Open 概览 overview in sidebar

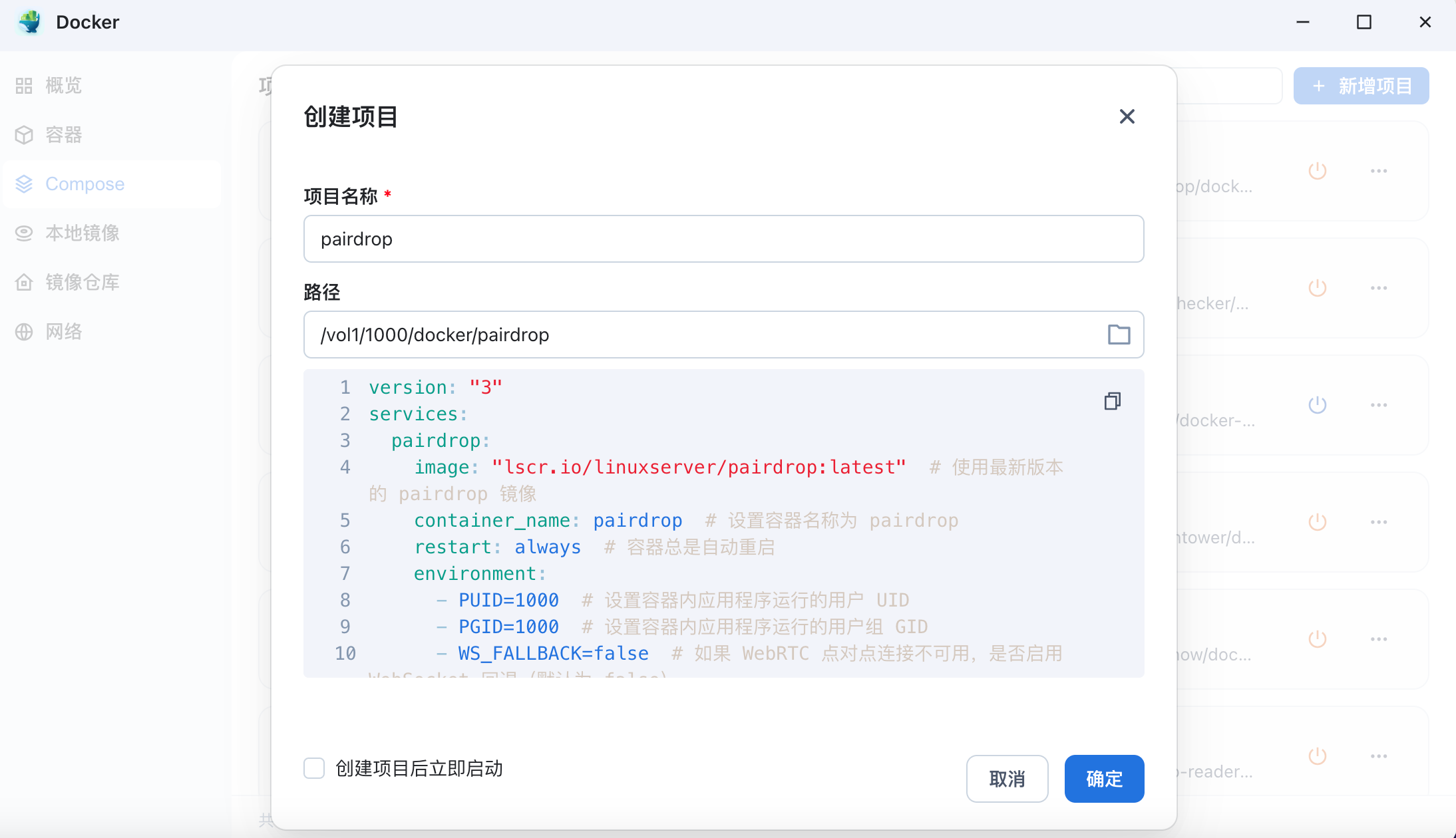click(111, 86)
